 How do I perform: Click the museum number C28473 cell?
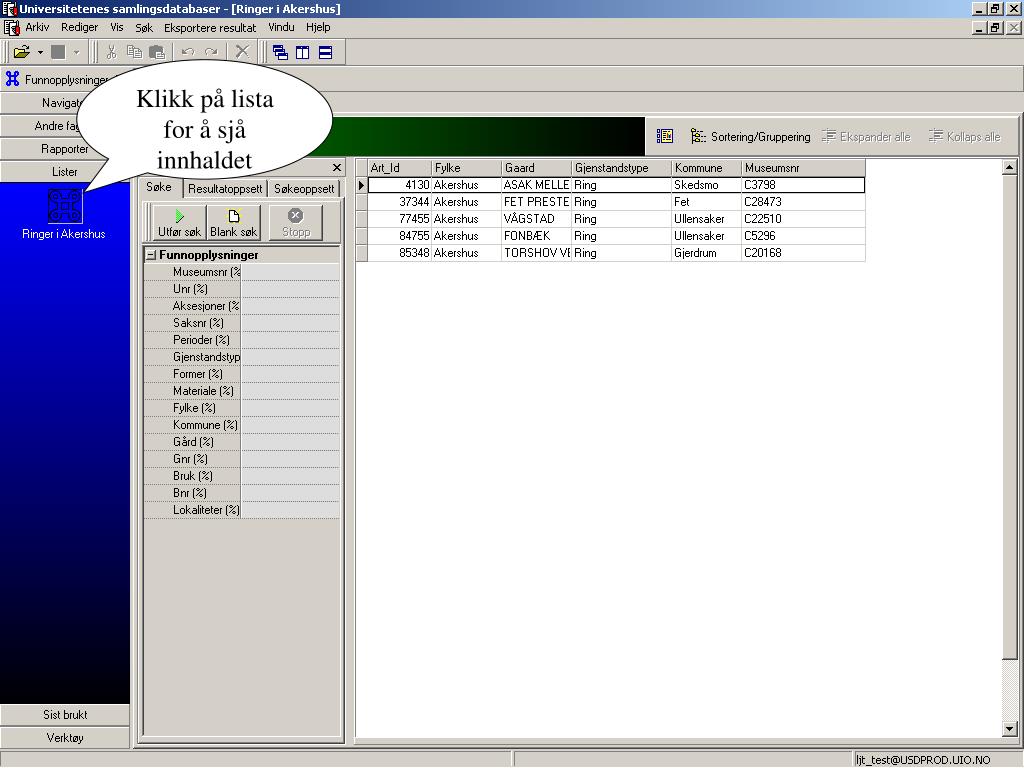[x=803, y=202]
